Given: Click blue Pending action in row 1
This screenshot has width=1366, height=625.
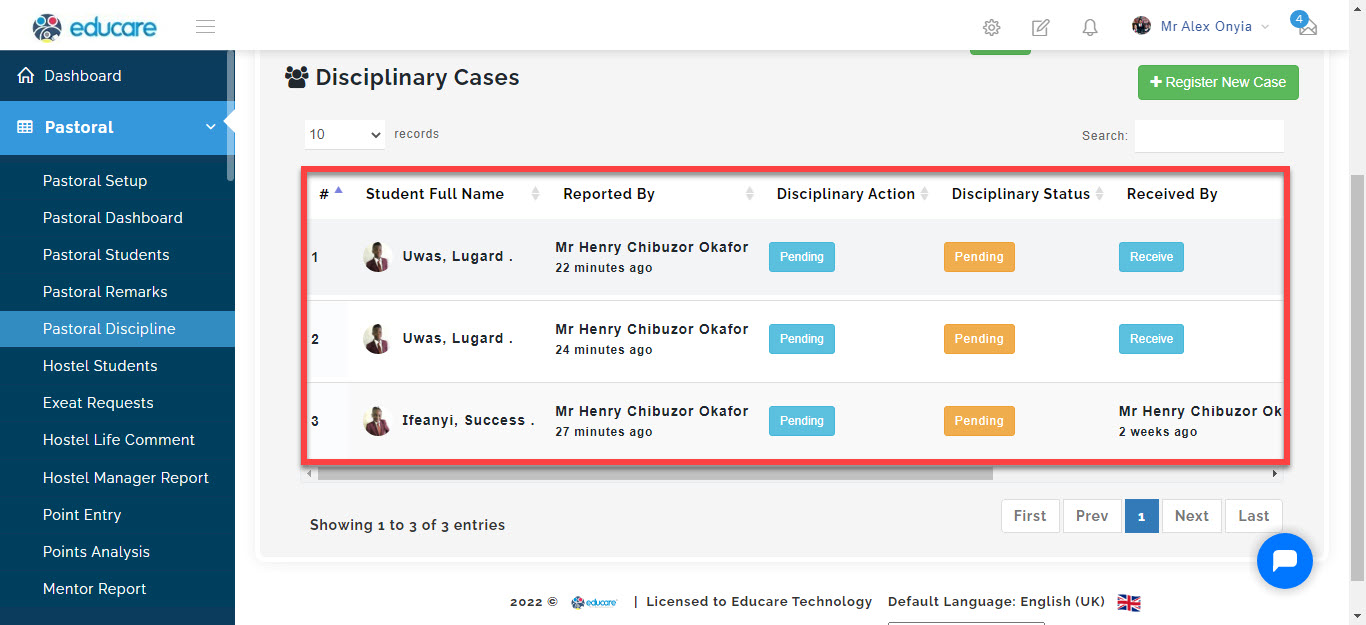Looking at the screenshot, I should click(x=801, y=257).
